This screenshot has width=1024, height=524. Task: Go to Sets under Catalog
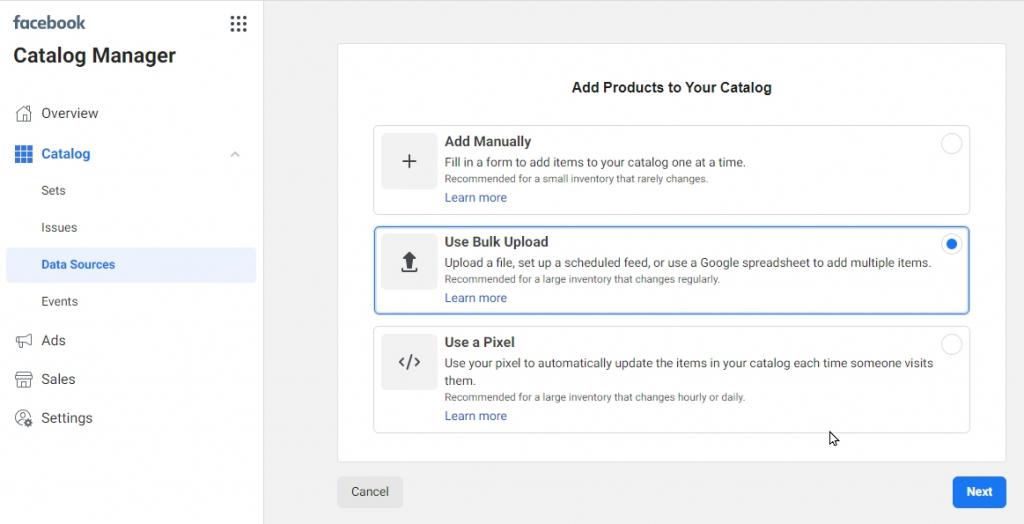53,191
